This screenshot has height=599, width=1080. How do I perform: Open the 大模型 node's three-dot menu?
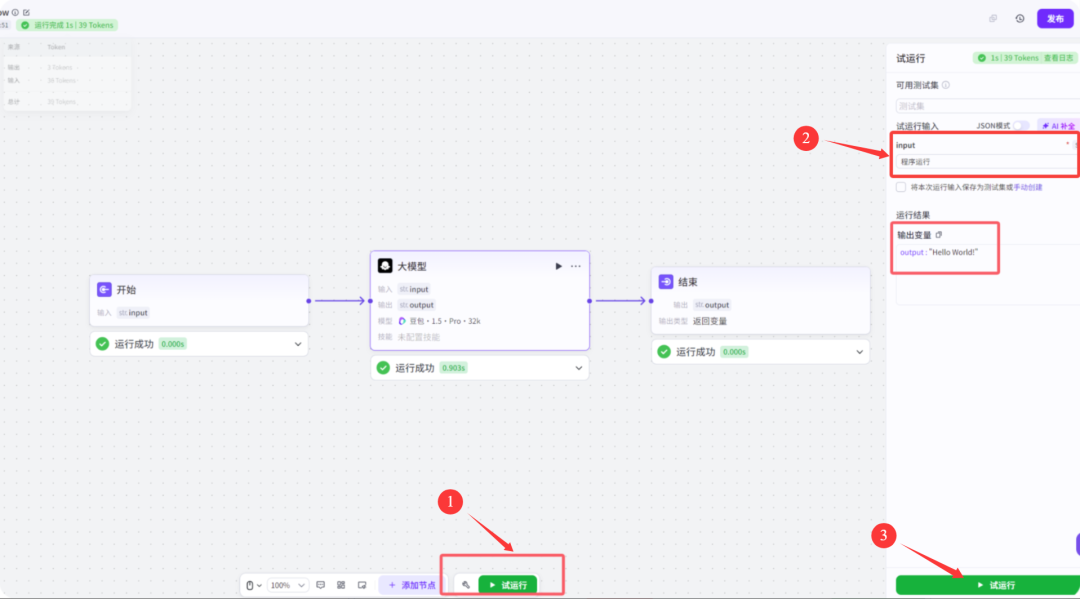pos(575,266)
